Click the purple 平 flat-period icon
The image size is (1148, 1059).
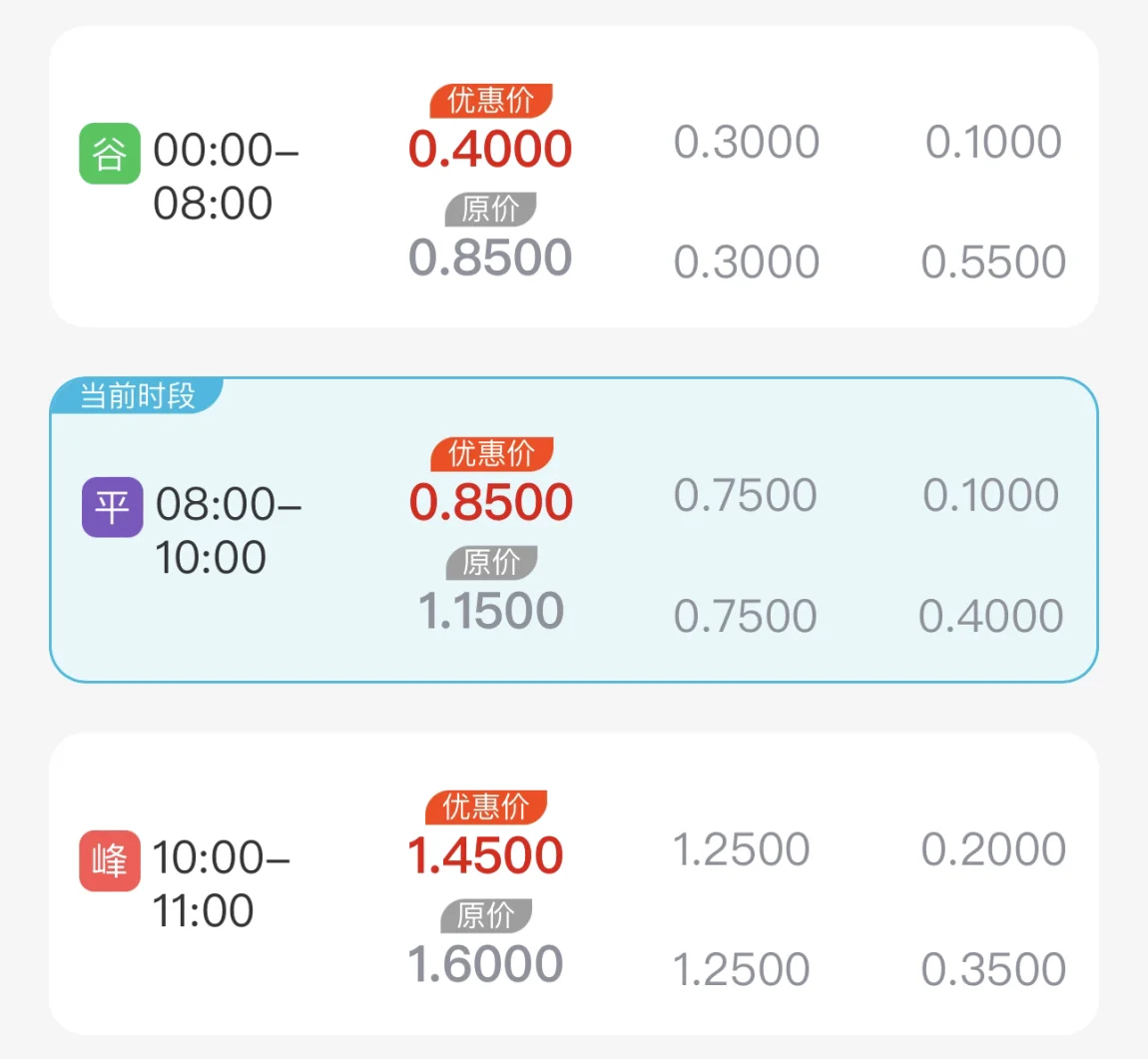[112, 506]
